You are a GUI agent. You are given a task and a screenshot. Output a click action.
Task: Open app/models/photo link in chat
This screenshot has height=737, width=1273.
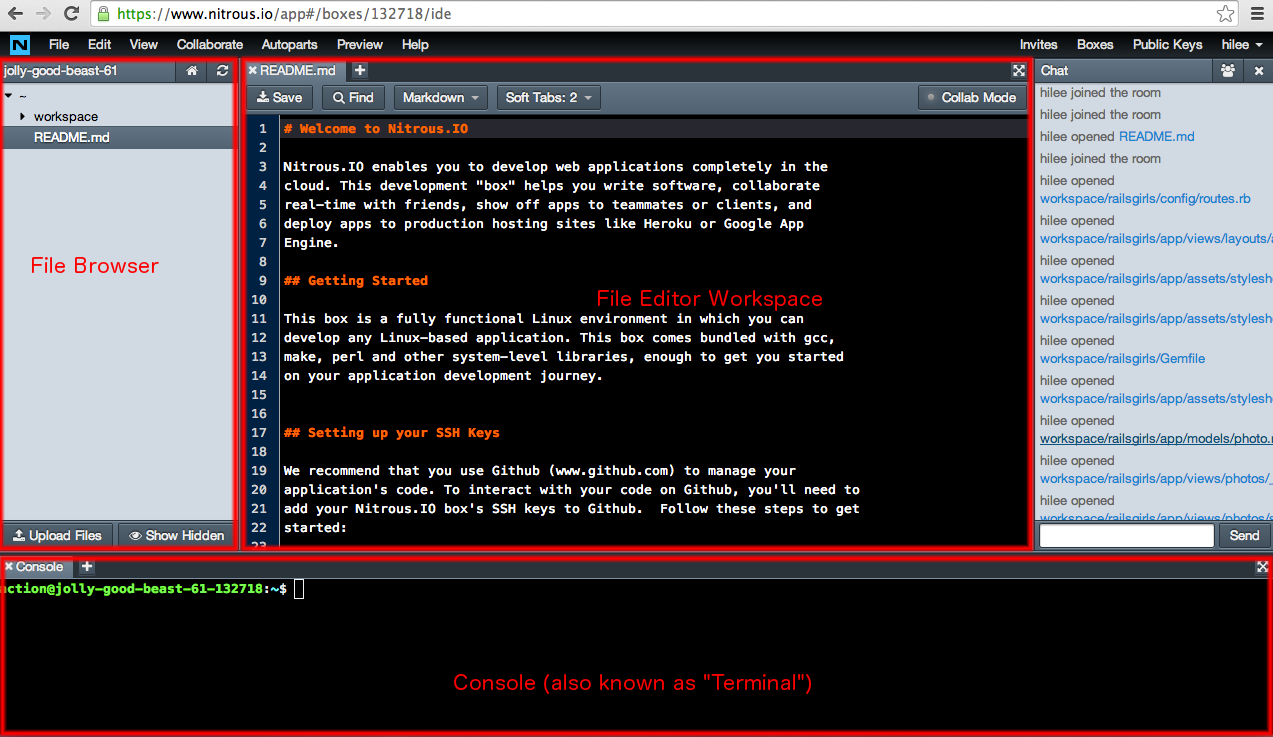tap(1156, 438)
